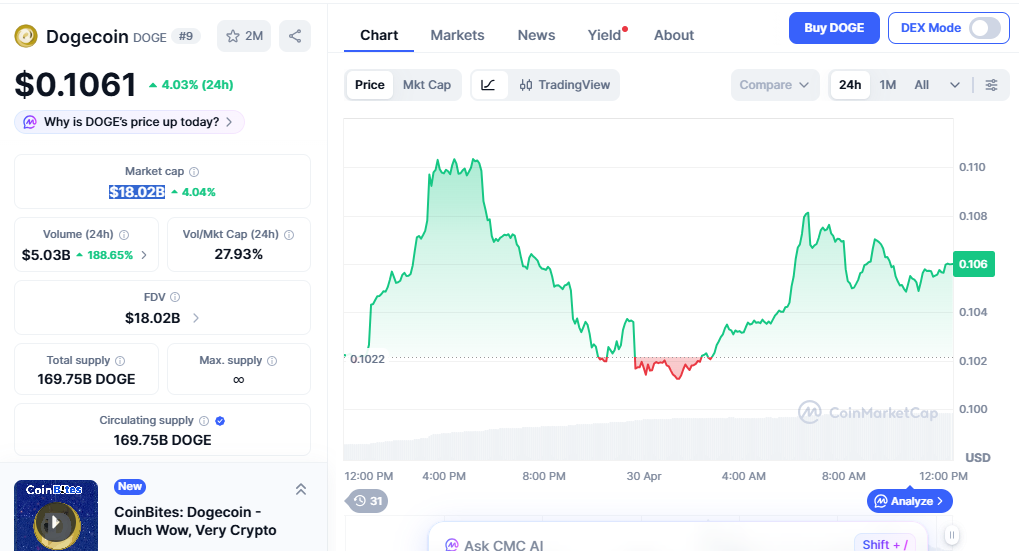Expand Volume (24h) details chevron
The height and width of the screenshot is (551, 1019).
coord(144,255)
